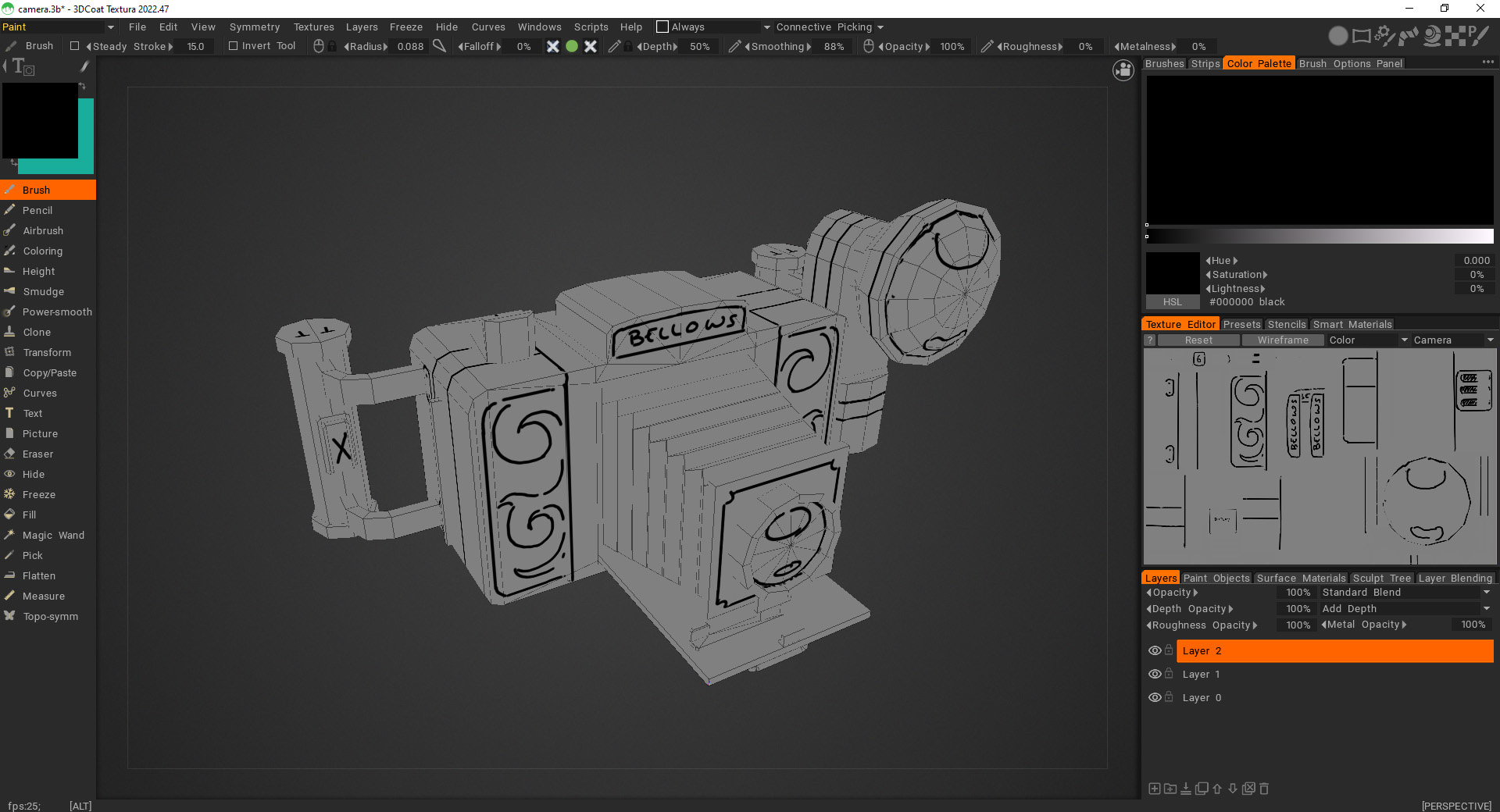
Task: Click the add new layer icon
Action: [x=1155, y=789]
